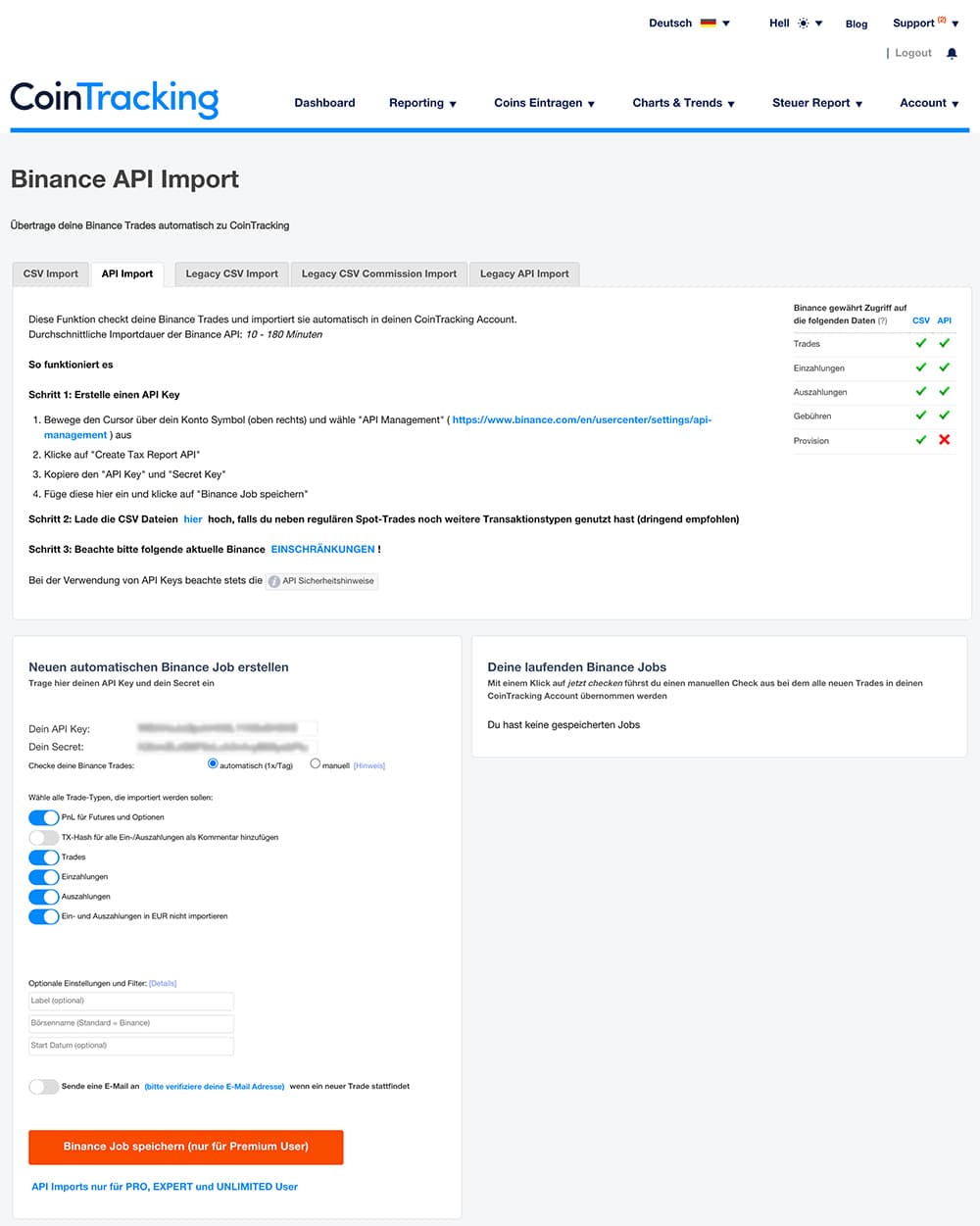
Task: Open Legacy API Import tab
Action: click(x=524, y=274)
